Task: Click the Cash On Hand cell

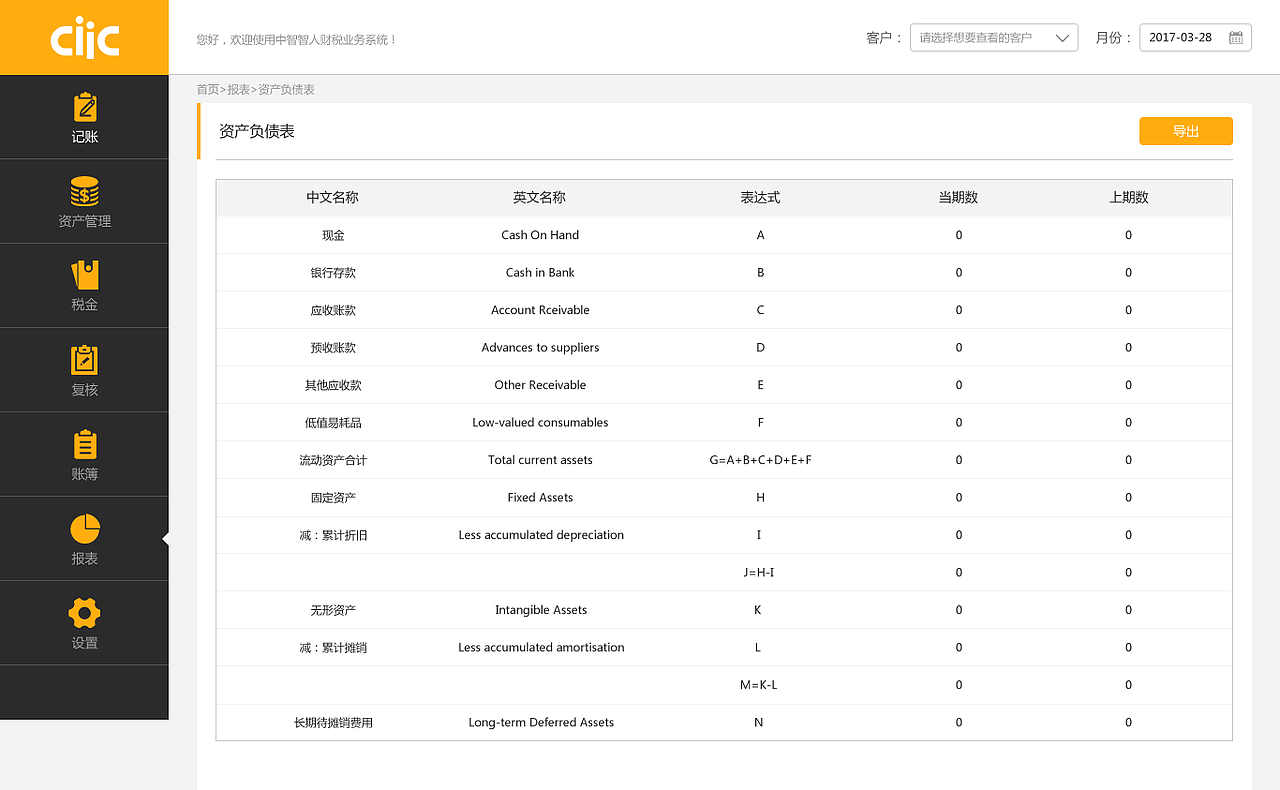Action: tap(540, 235)
